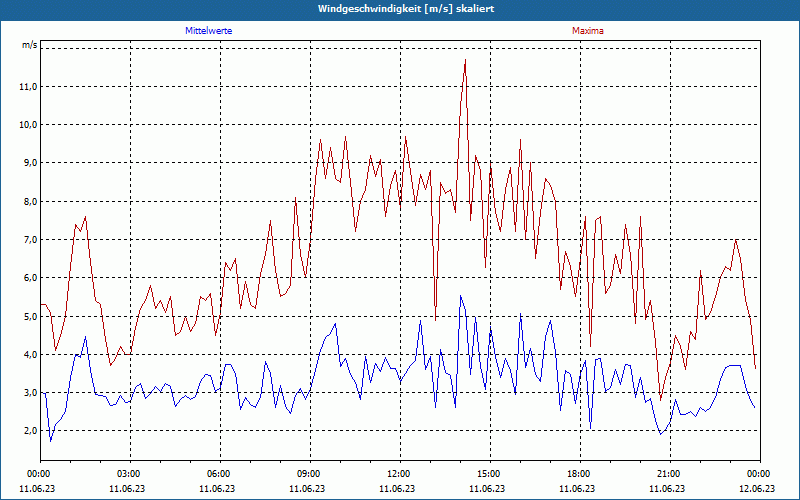Click the '06:00' time axis label
This screenshot has height=500, width=800.
pos(220,474)
